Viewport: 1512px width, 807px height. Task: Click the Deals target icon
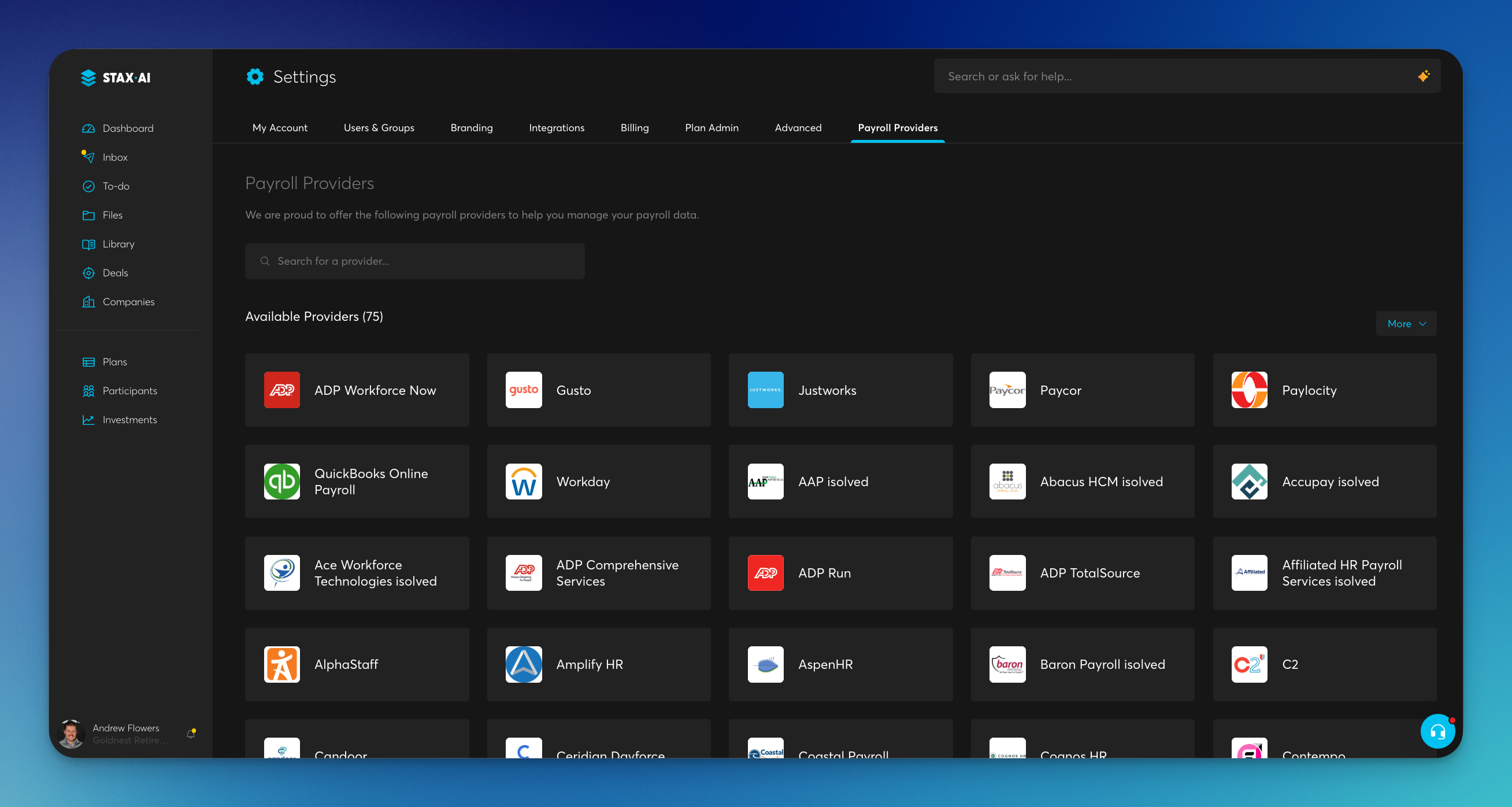coord(88,273)
